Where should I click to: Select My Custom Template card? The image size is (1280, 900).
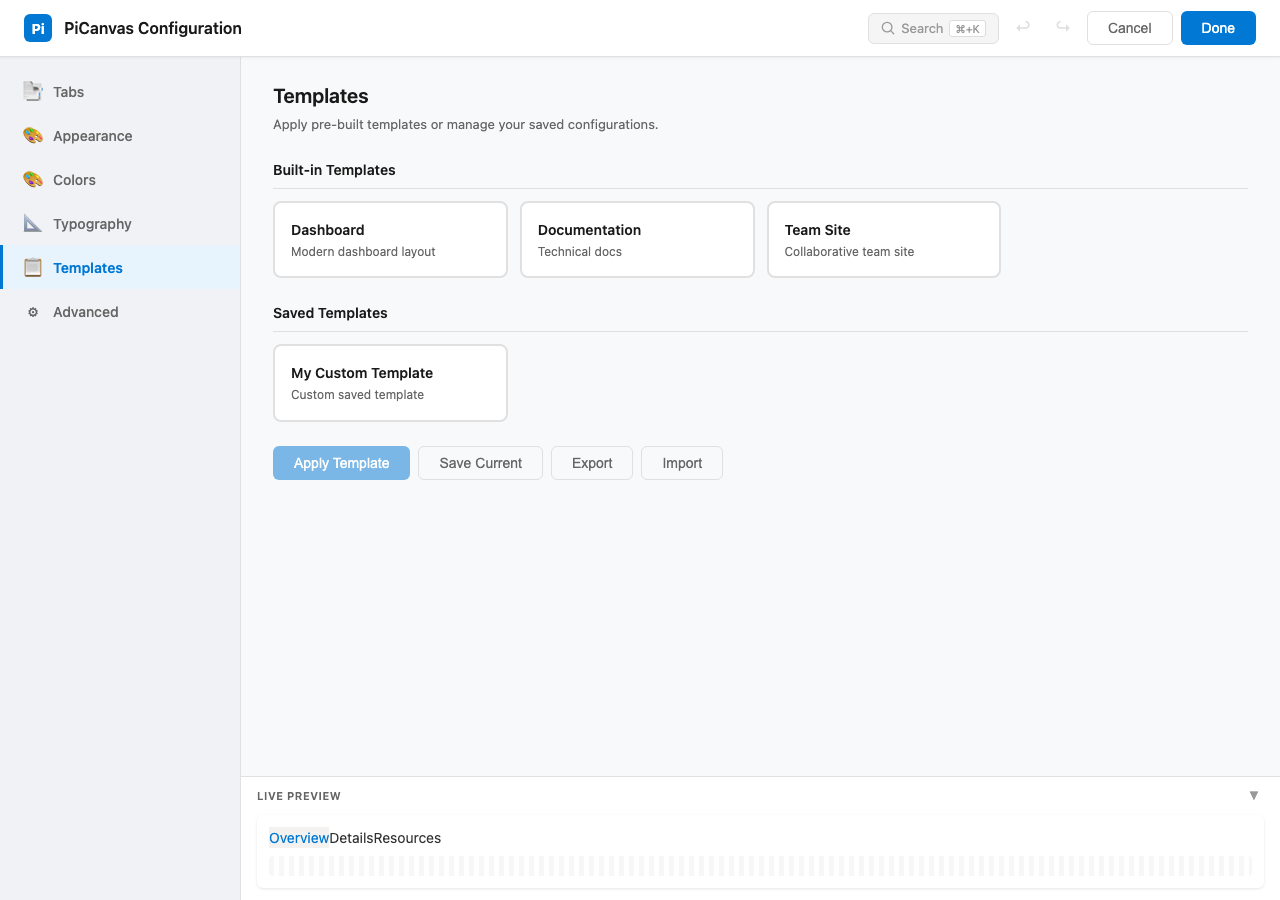point(390,383)
